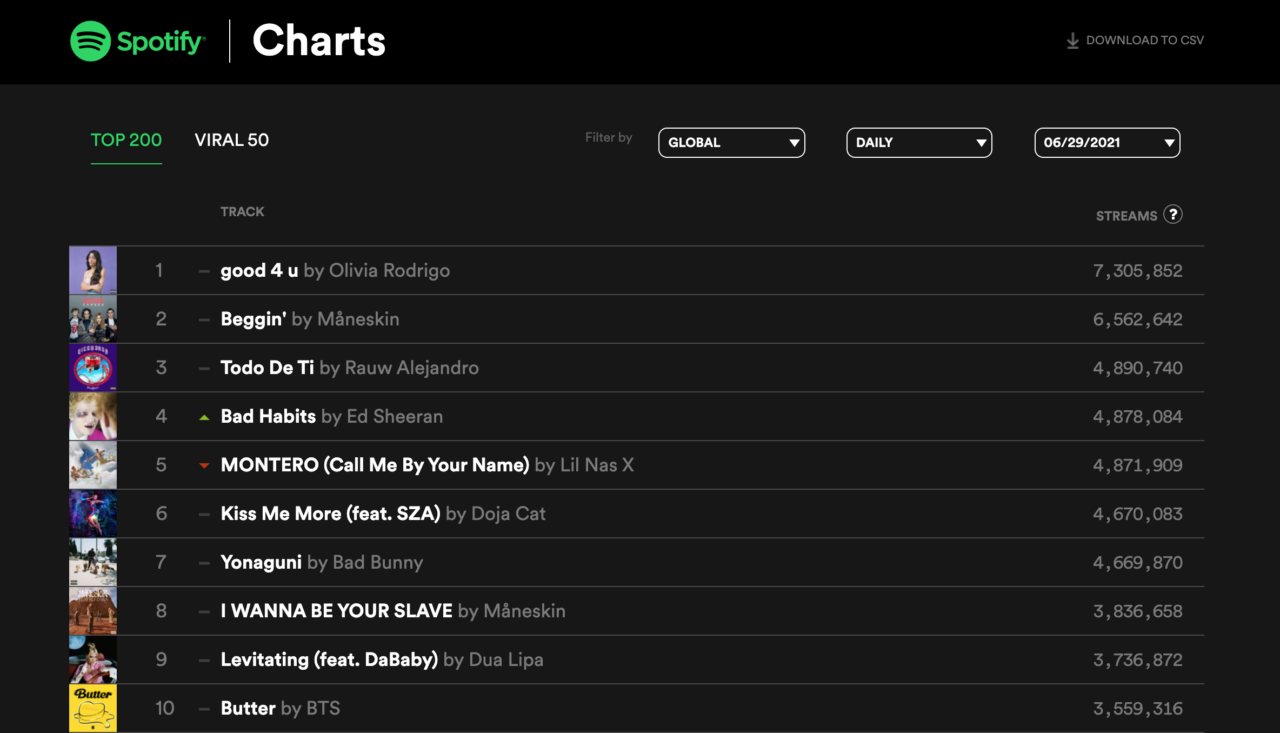Switch to the VIRAL 50 tab
Viewport: 1280px width, 733px height.
pos(232,140)
